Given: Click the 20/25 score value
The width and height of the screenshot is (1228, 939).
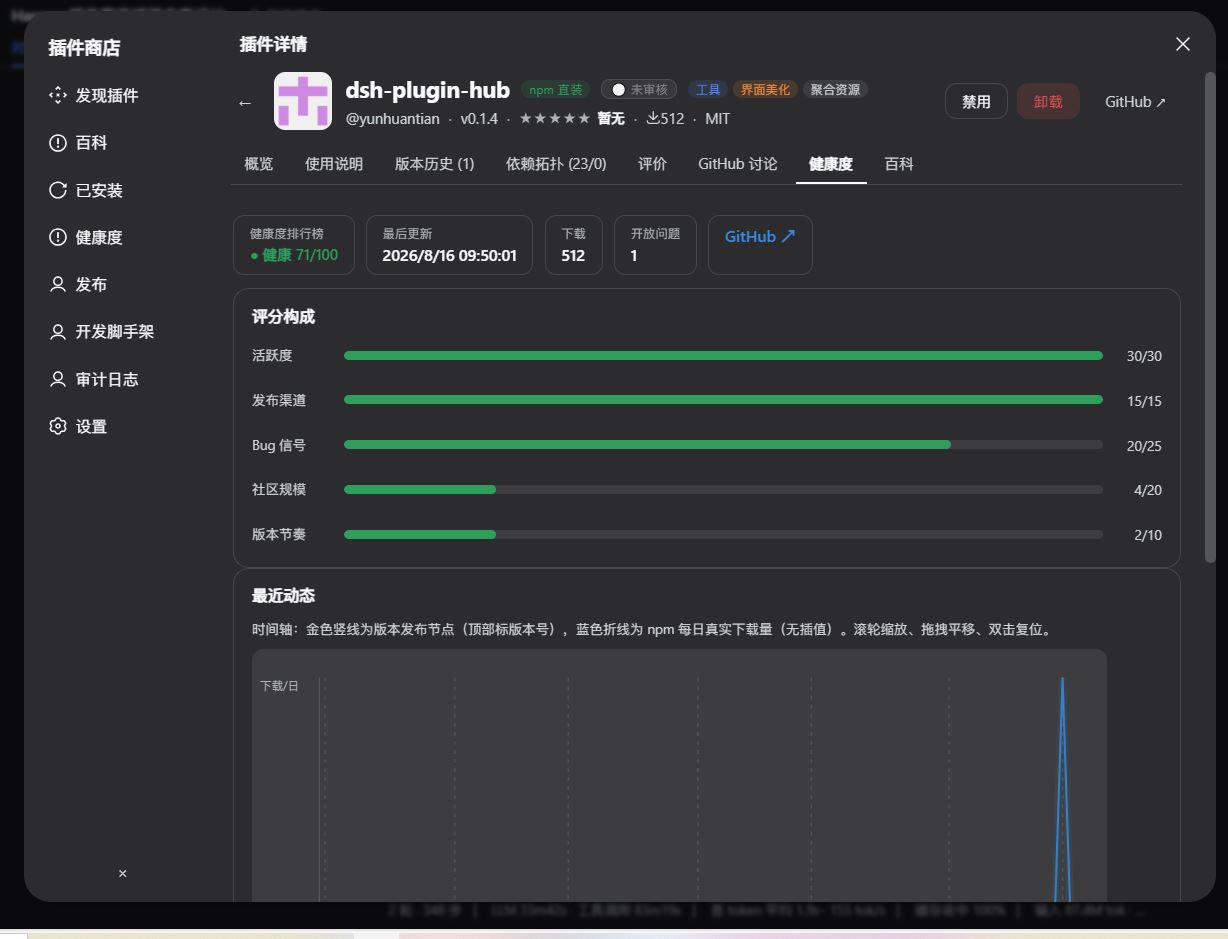Looking at the screenshot, I should [x=1144, y=446].
